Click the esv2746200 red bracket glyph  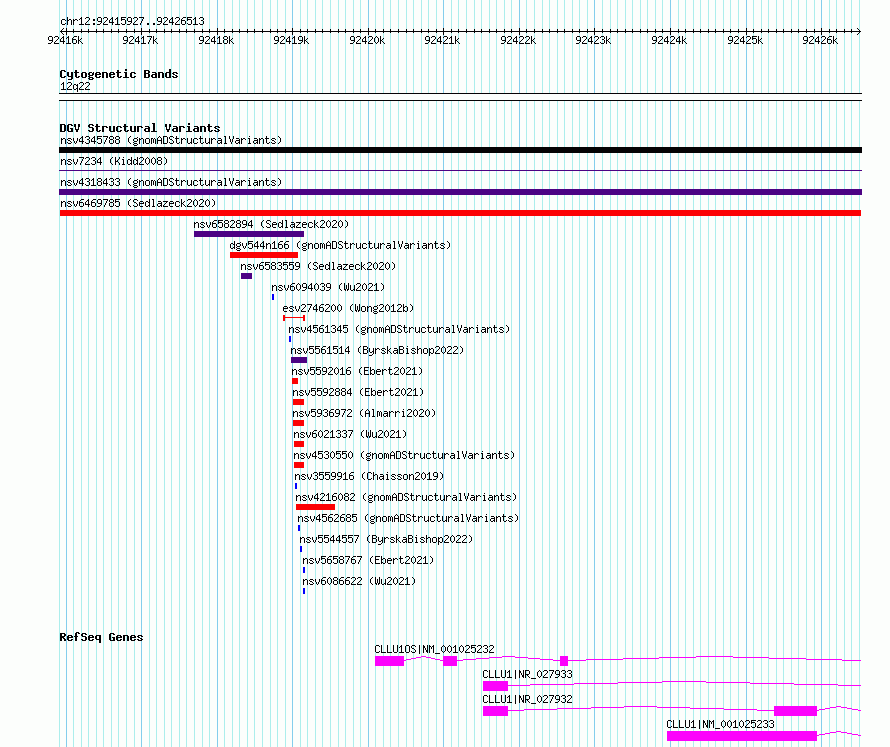294,318
